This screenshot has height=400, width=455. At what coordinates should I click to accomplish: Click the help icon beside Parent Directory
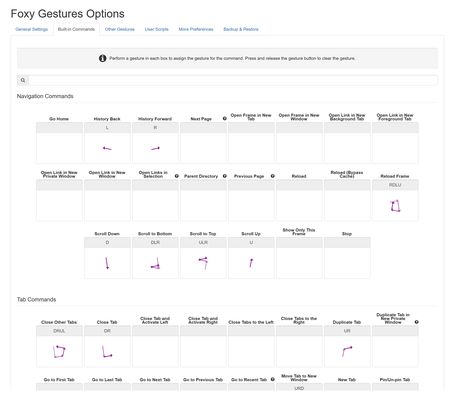tap(225, 176)
